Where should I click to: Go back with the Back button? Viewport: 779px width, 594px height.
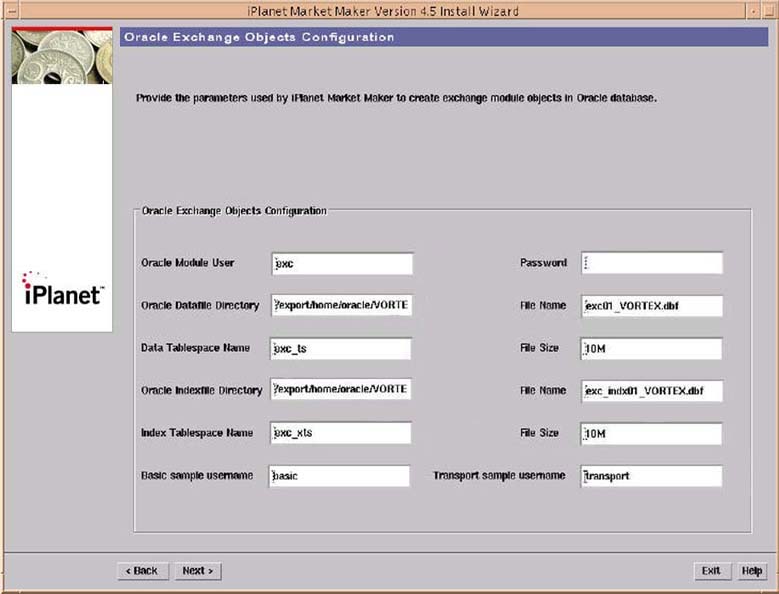click(143, 571)
